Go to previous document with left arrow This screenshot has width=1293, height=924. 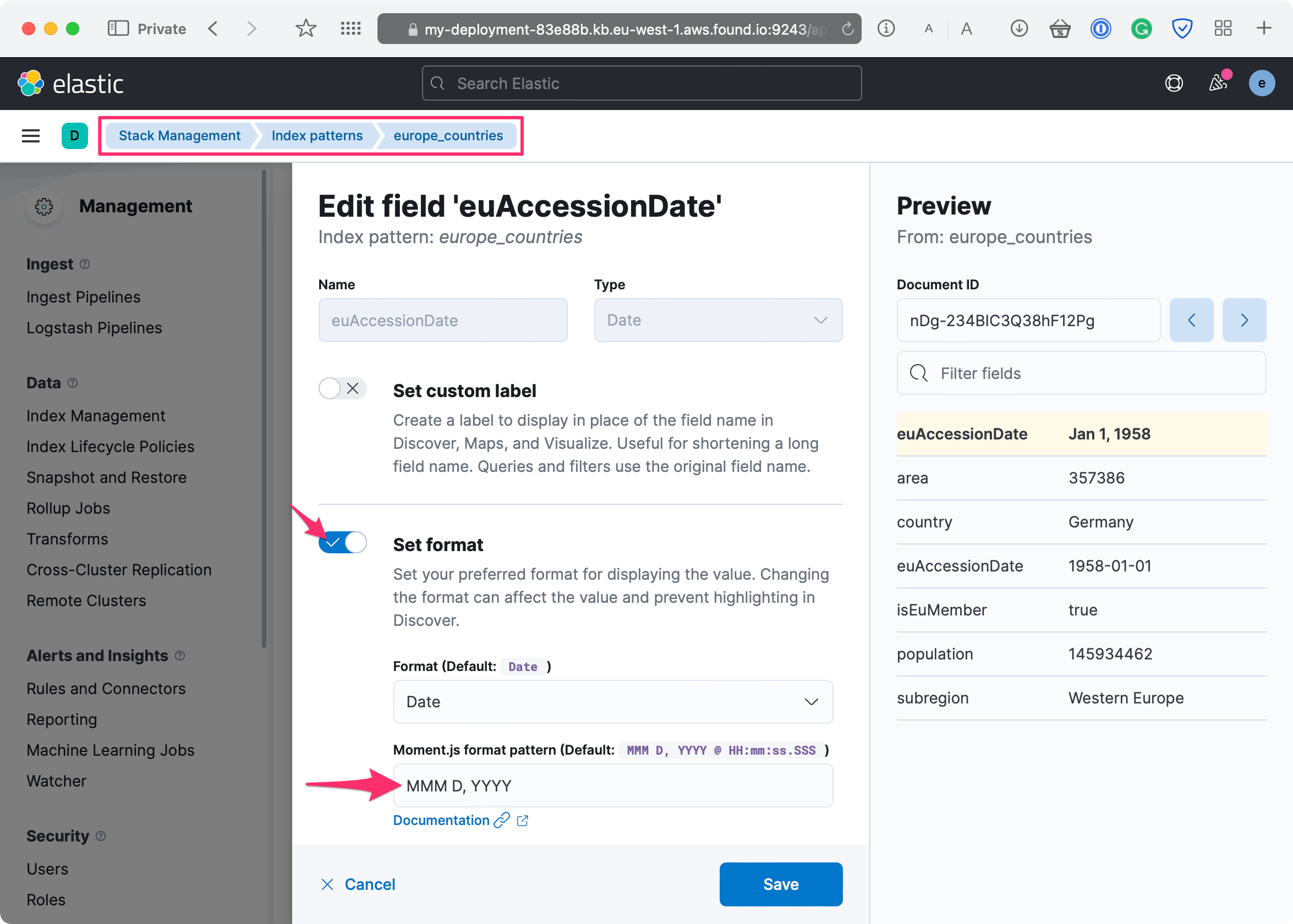coord(1191,320)
